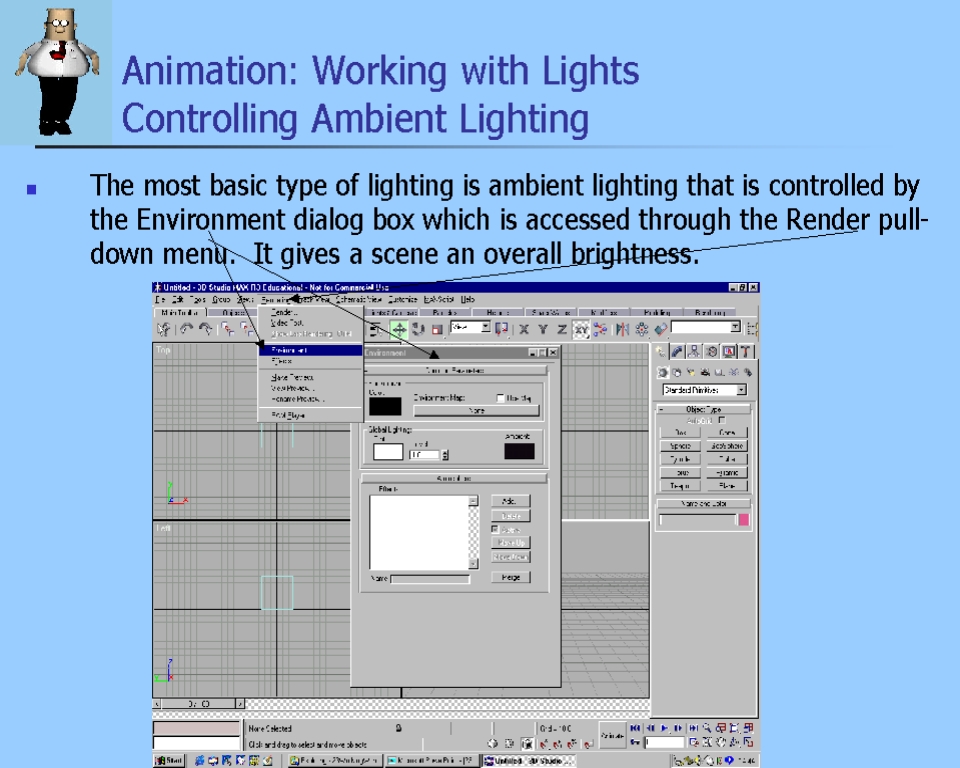Toggle the Active checkbox for effects
The height and width of the screenshot is (768, 960).
(x=495, y=529)
